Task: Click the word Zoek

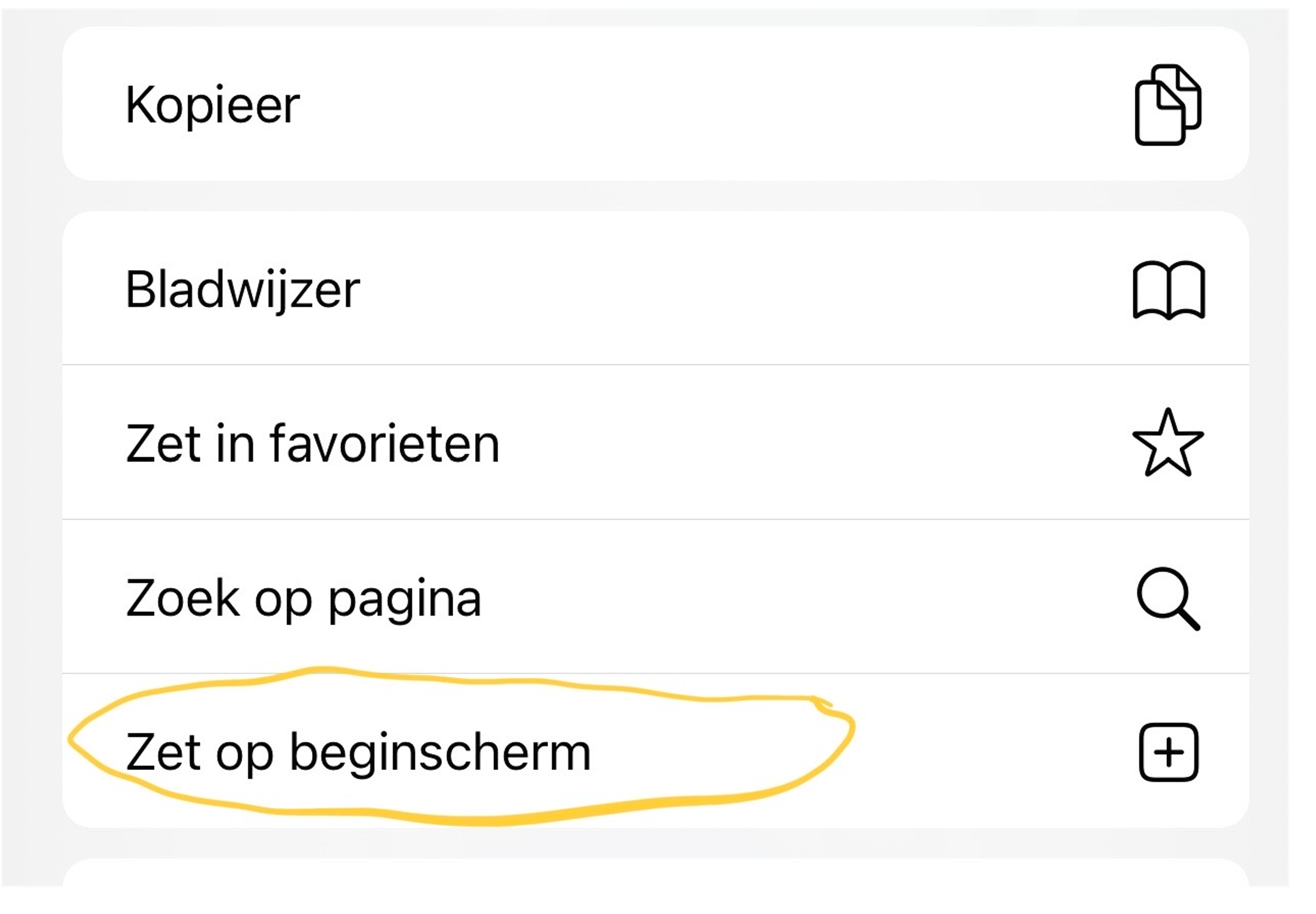Action: tap(183, 598)
